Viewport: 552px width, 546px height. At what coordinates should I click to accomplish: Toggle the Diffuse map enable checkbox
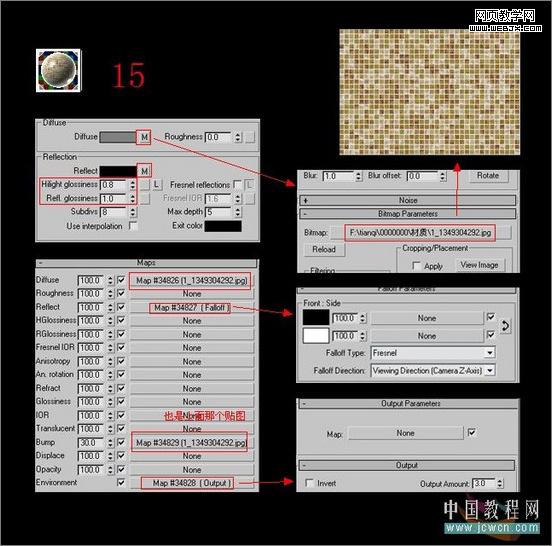click(121, 280)
